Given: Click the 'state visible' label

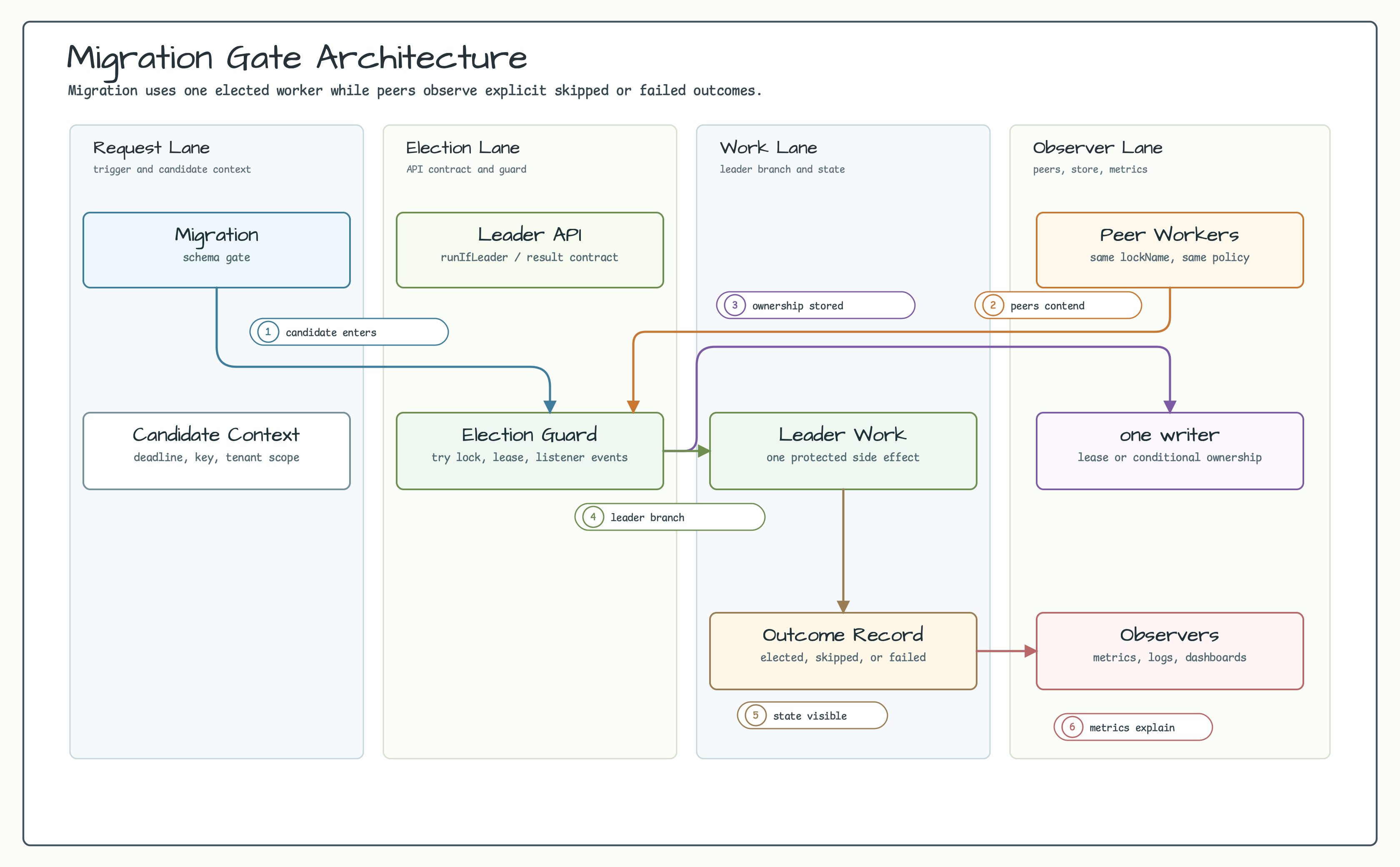Looking at the screenshot, I should (809, 716).
